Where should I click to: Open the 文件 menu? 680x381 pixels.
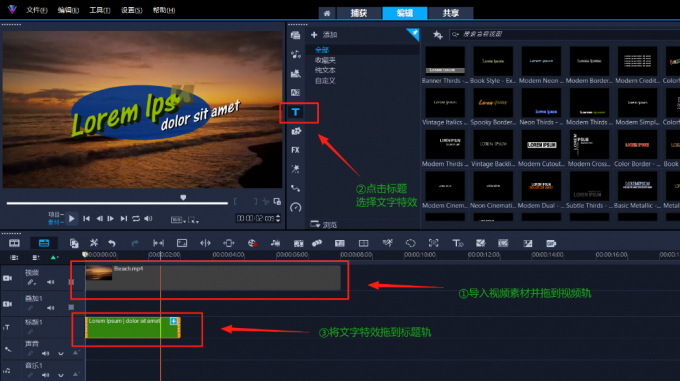click(36, 10)
